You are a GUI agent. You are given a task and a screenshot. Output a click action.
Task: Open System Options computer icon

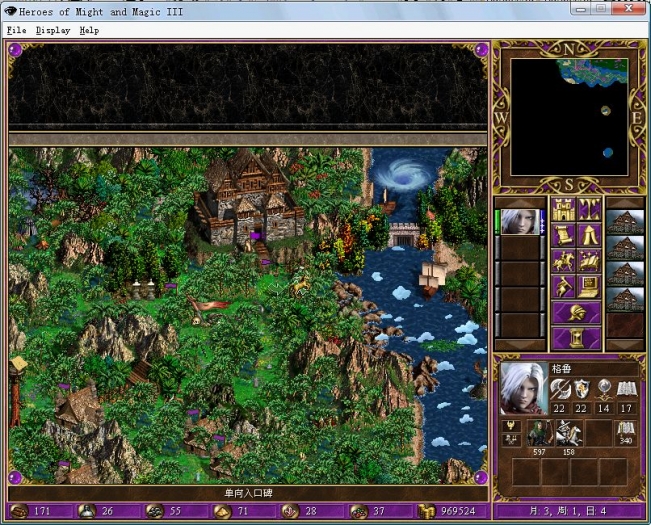[589, 287]
